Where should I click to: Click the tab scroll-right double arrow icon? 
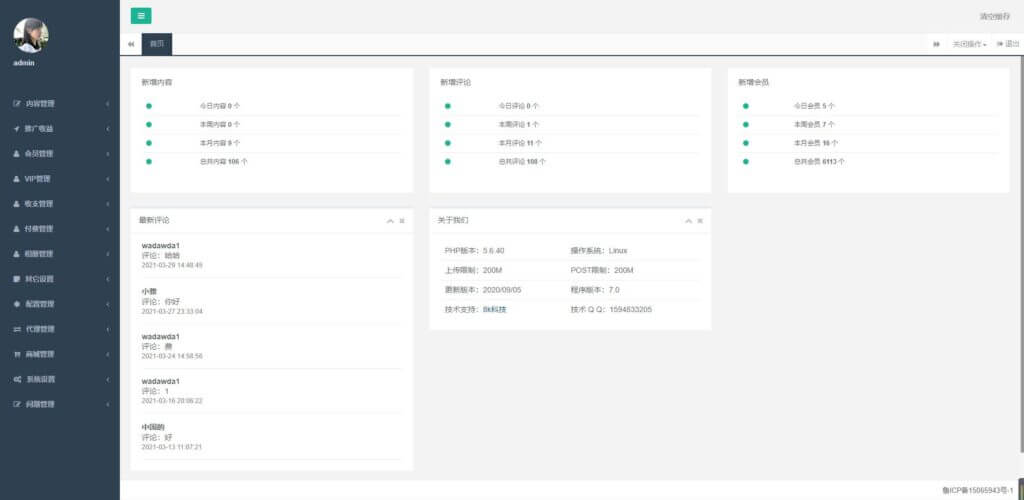coord(936,44)
